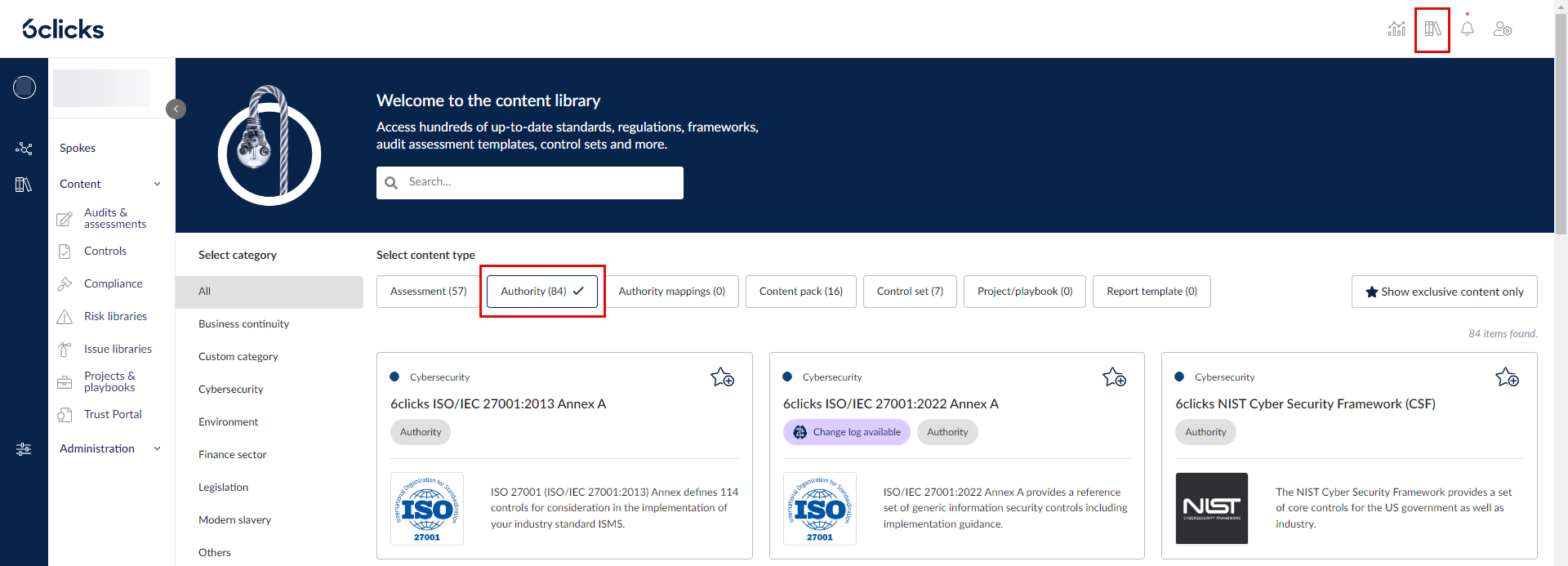This screenshot has height=566, width=1568.
Task: Click the Risk libraries warning icon
Action: 65,317
